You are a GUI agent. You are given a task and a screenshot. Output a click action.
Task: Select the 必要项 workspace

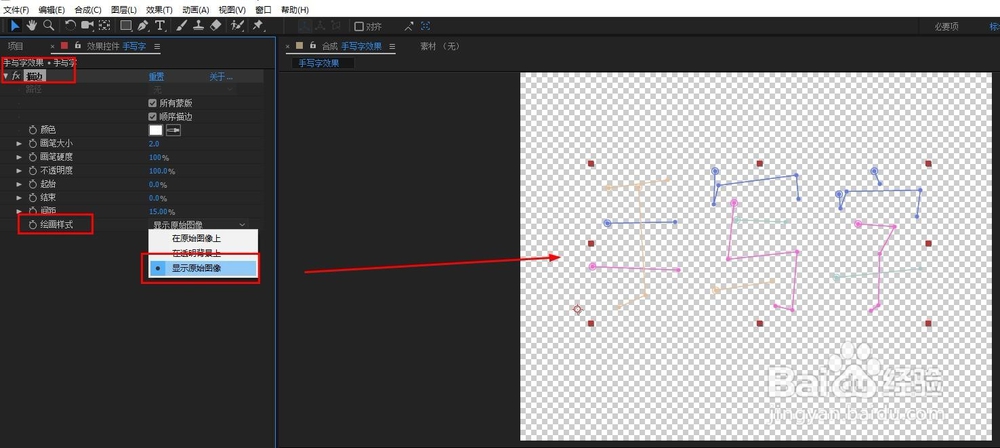[x=946, y=27]
